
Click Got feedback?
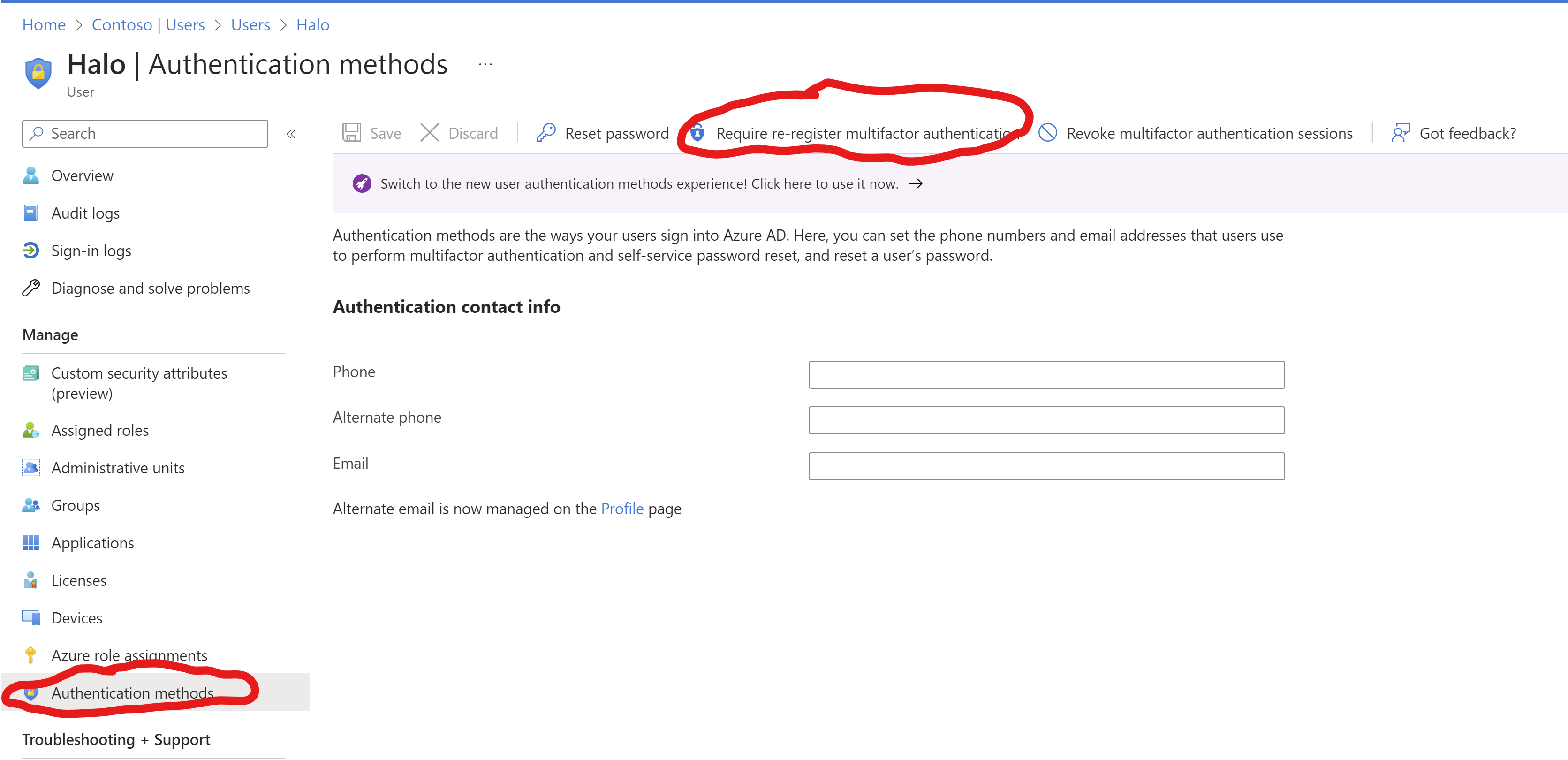tap(1468, 133)
